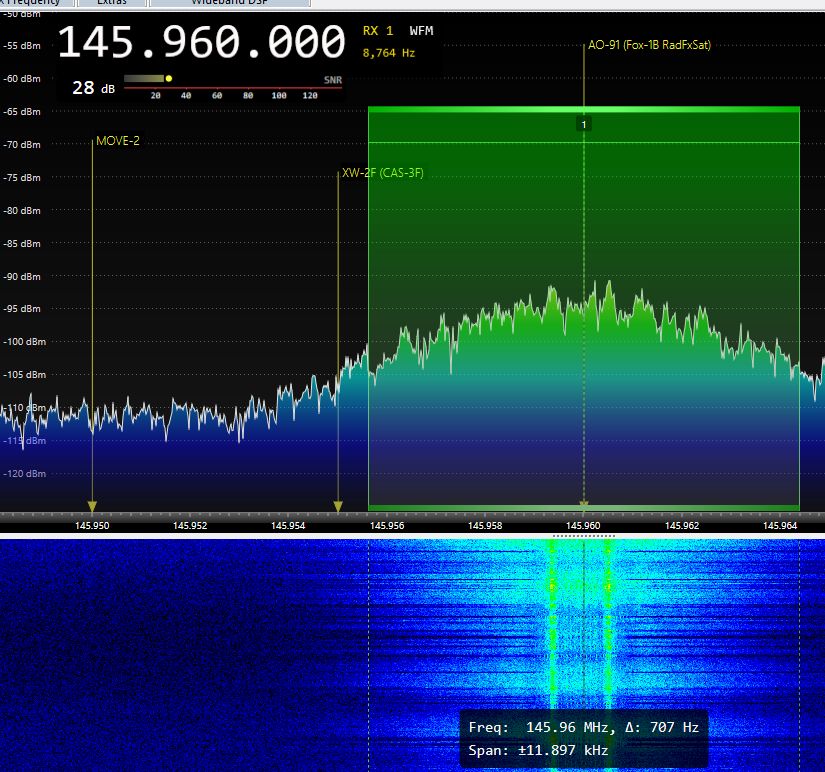Grab the green filter passband top edge
Image resolution: width=825 pixels, height=772 pixels.
pyautogui.click(x=583, y=109)
